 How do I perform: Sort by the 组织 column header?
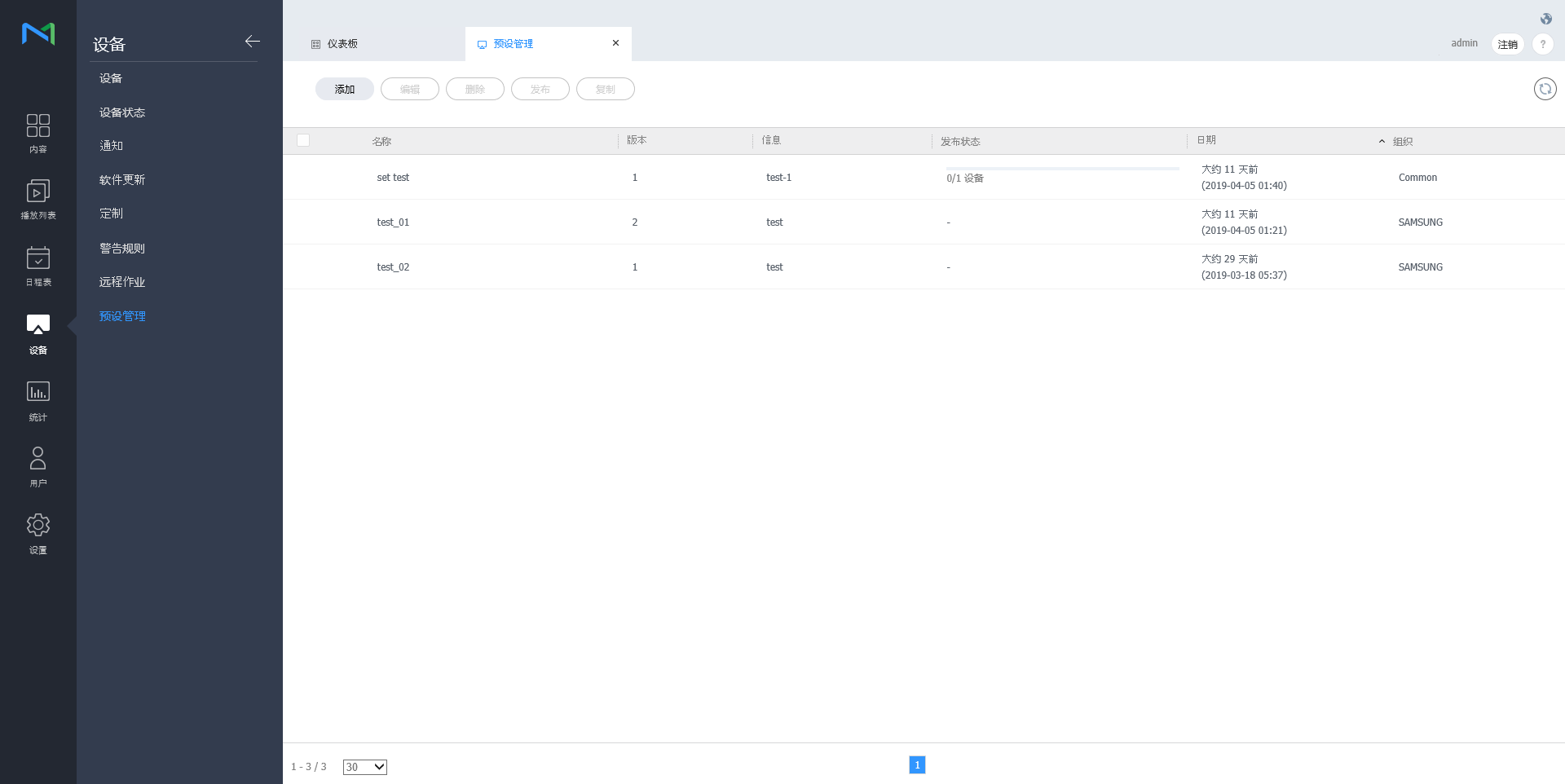pos(1402,141)
